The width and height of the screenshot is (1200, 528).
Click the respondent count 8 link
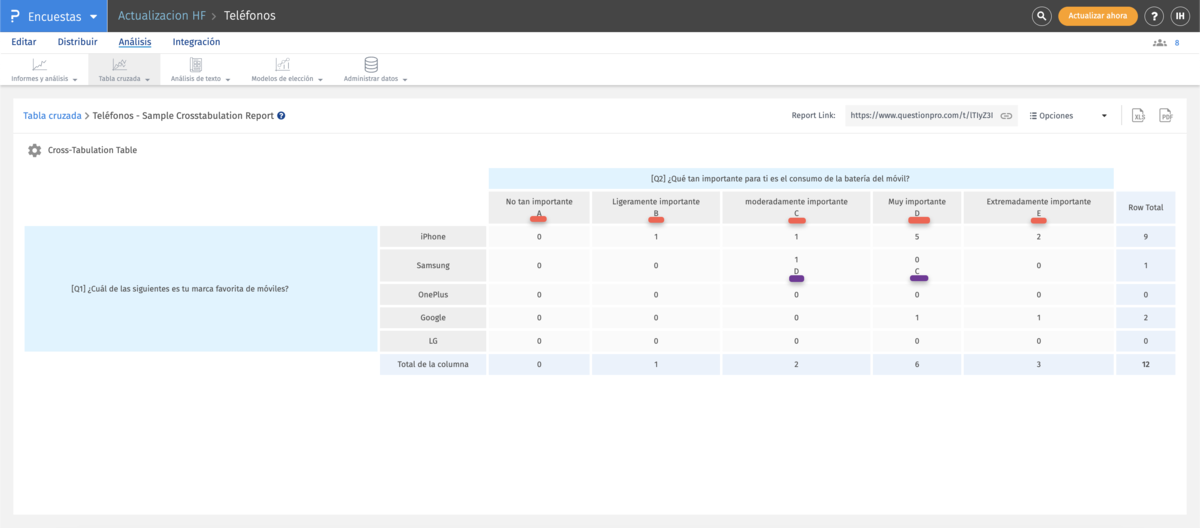coord(1177,43)
